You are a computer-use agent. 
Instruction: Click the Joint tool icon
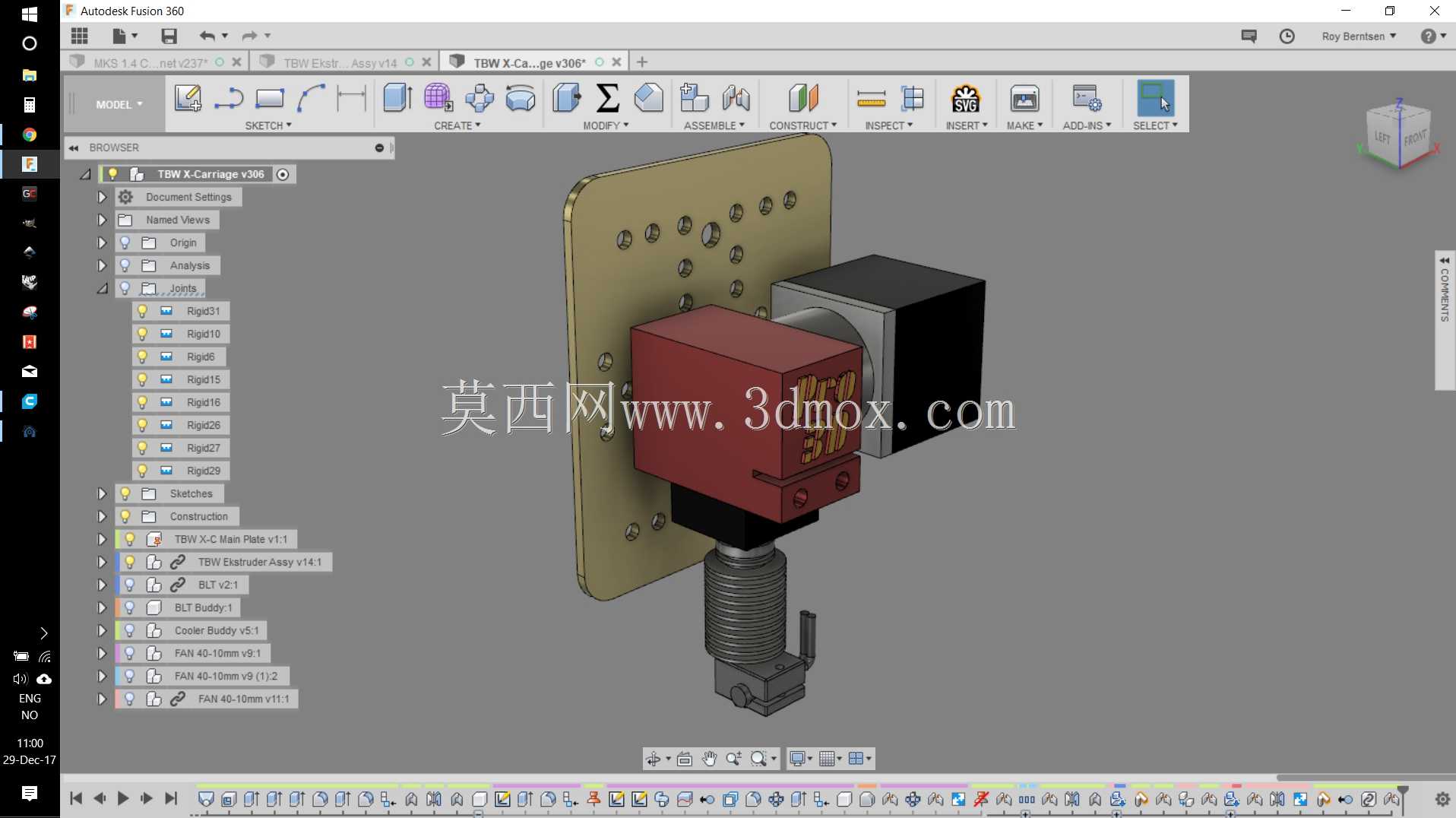point(736,98)
